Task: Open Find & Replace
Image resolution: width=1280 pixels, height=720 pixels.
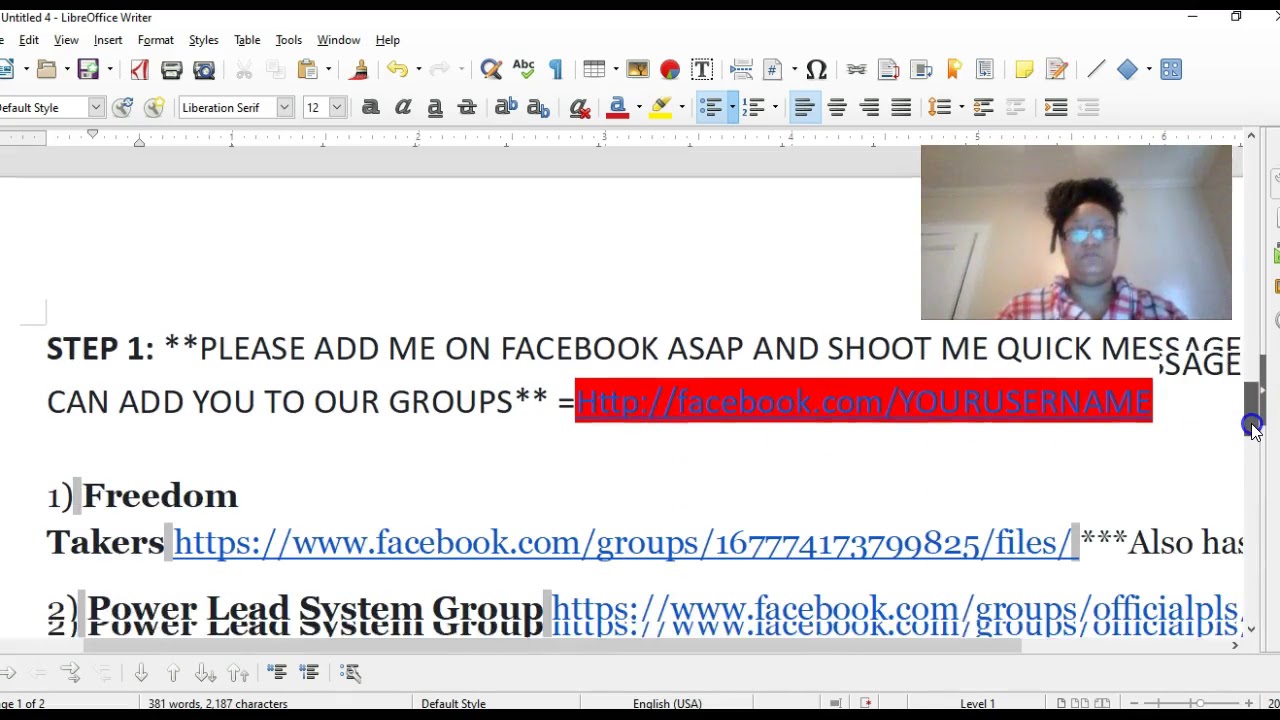Action: [x=491, y=69]
